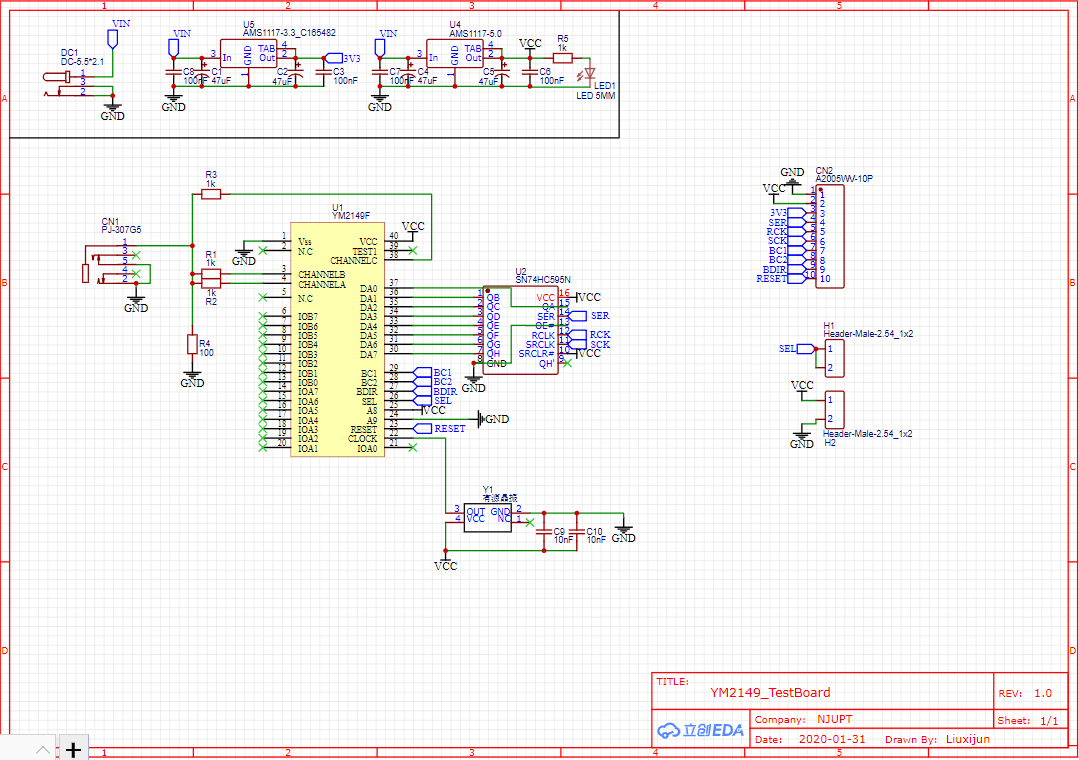The width and height of the screenshot is (1079, 760).
Task: Select the YM2149F chip U1 symbol
Action: [337, 339]
